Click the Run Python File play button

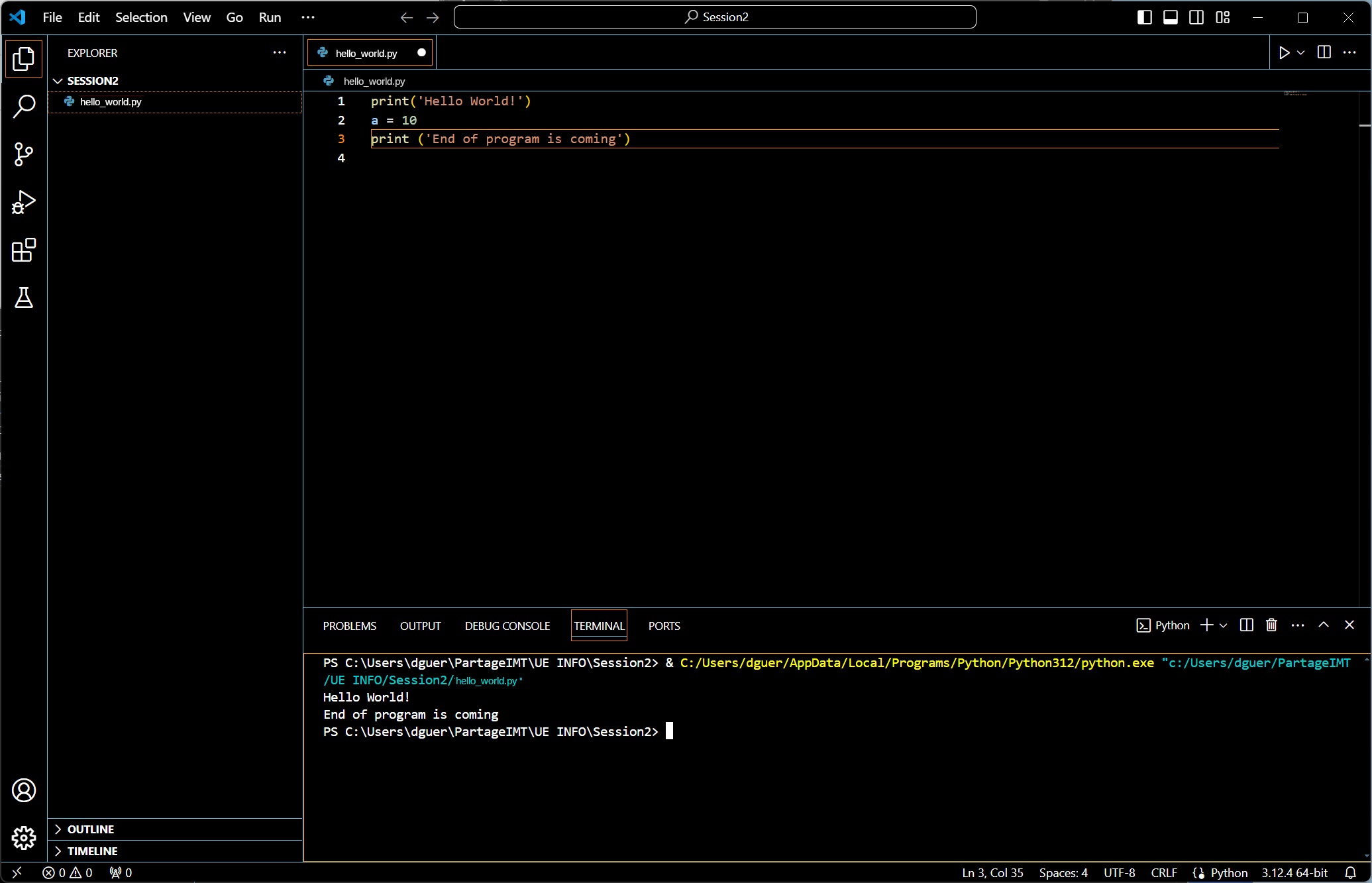[x=1284, y=53]
